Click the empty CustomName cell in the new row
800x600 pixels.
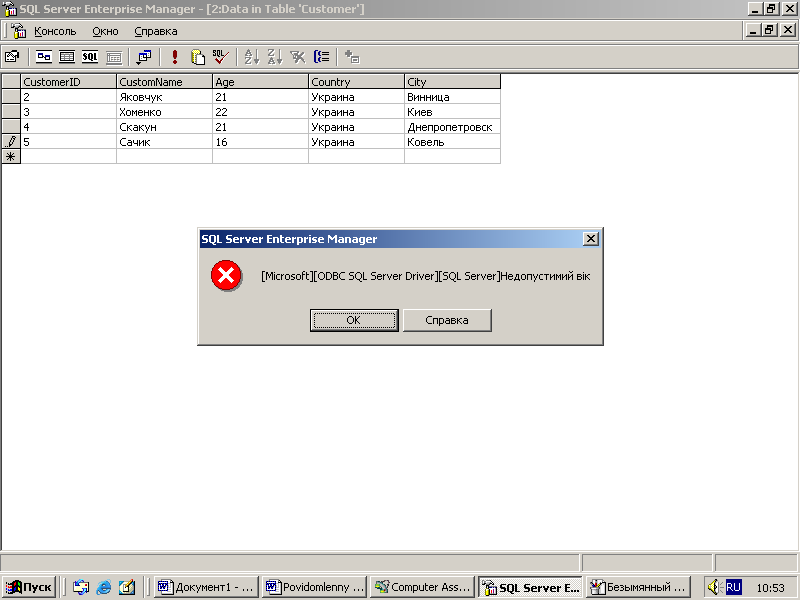point(164,157)
